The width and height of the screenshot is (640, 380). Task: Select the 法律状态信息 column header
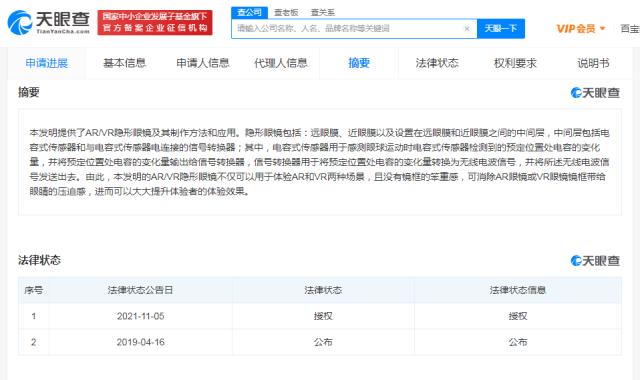518,290
